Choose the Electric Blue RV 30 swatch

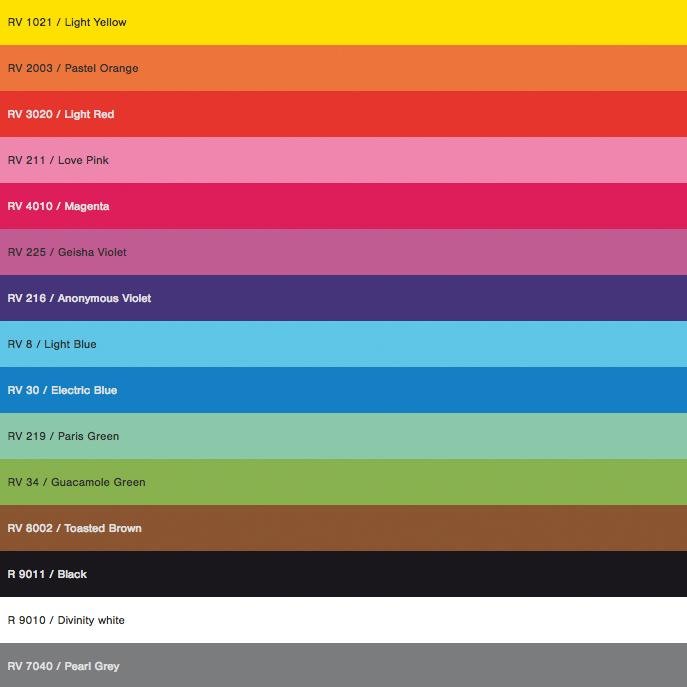[x=344, y=390]
